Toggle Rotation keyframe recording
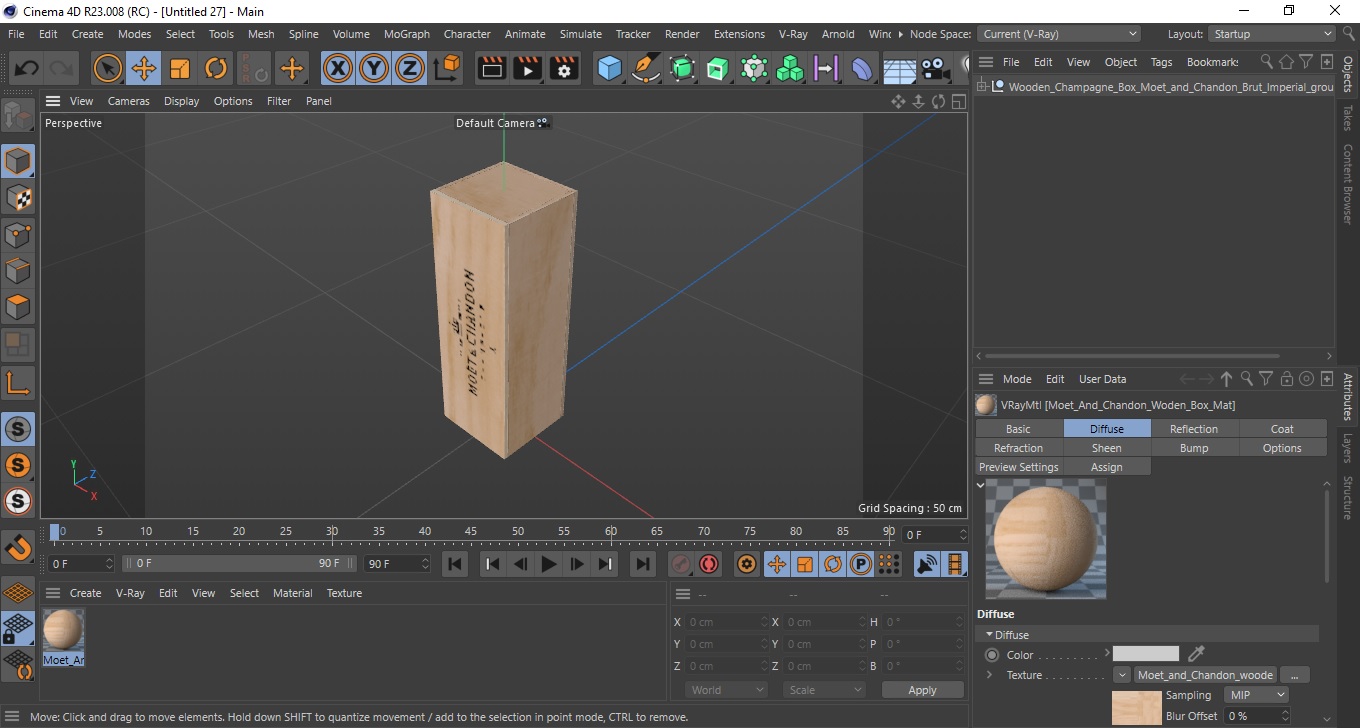This screenshot has width=1360, height=728. click(832, 564)
